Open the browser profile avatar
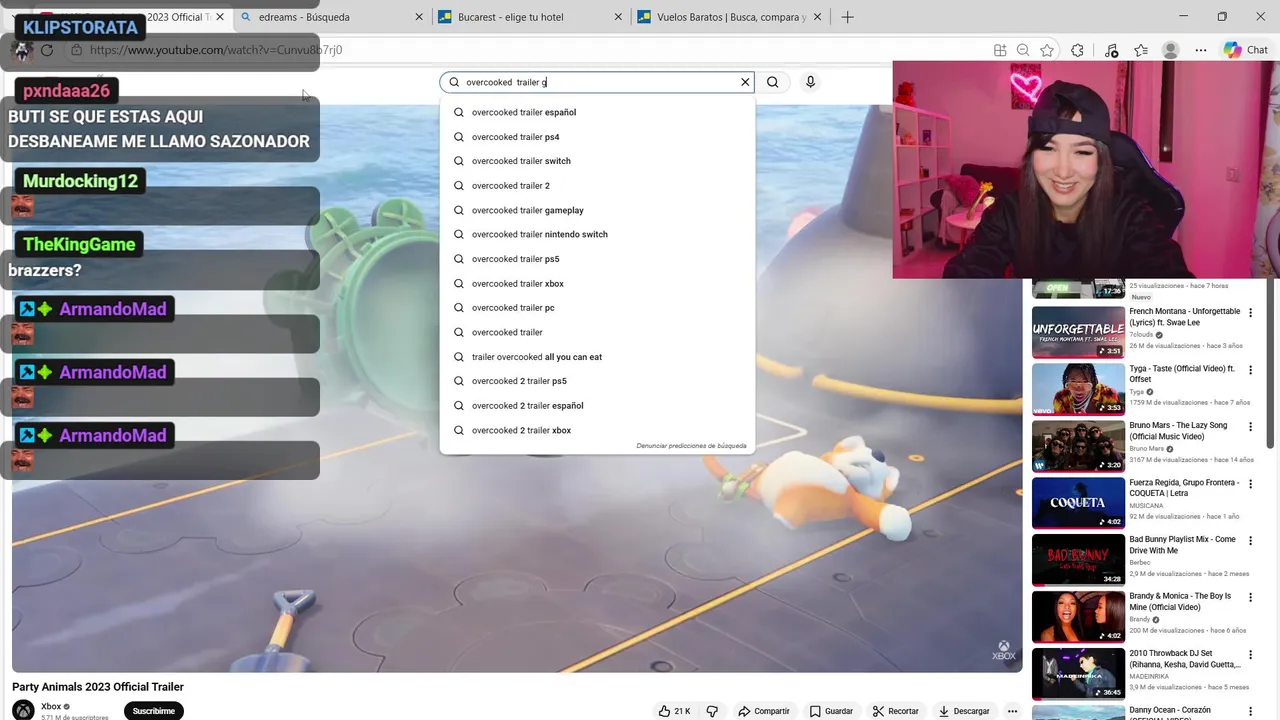Image resolution: width=1280 pixels, height=720 pixels. [1171, 50]
